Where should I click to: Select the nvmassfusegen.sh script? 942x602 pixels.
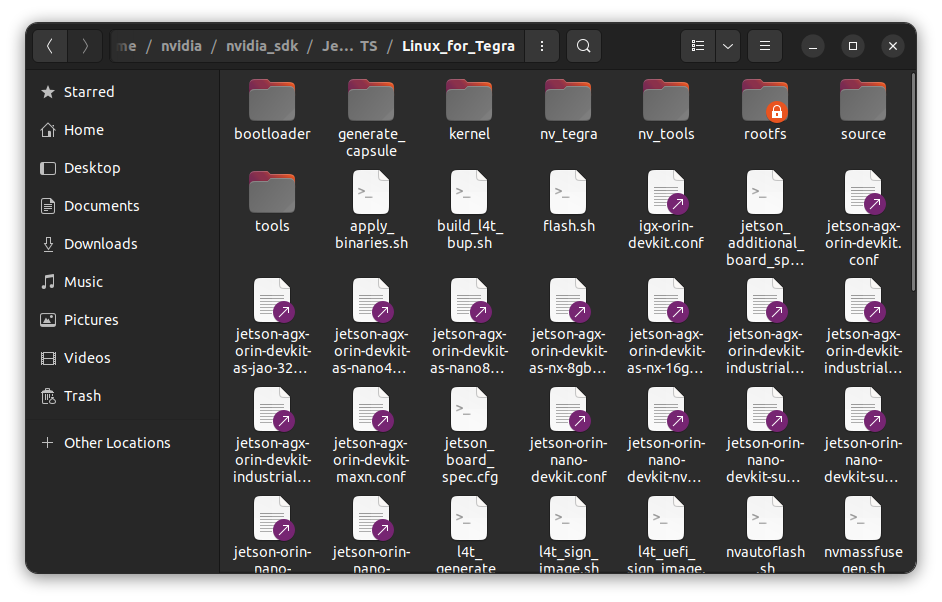863,534
